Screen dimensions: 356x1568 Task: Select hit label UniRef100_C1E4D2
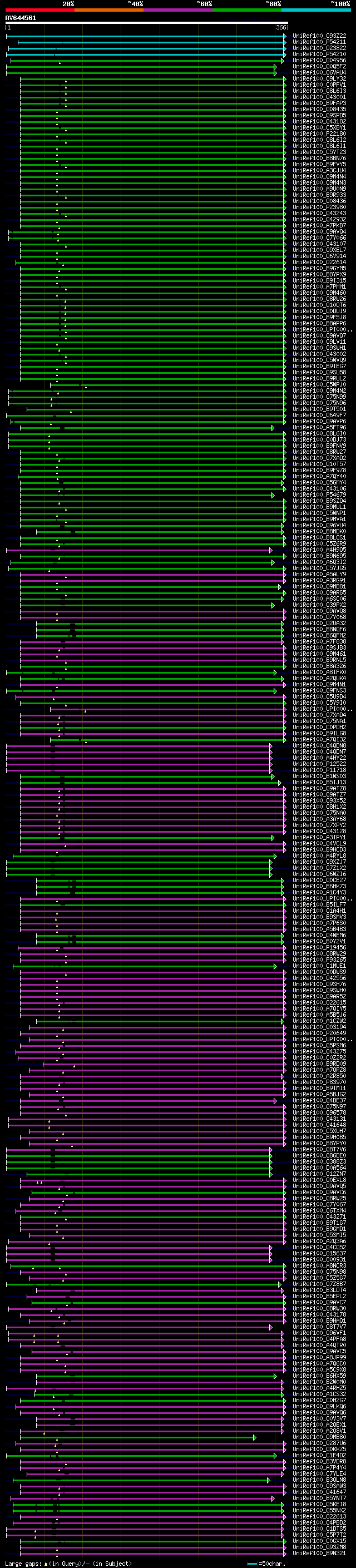pyautogui.click(x=319, y=1455)
